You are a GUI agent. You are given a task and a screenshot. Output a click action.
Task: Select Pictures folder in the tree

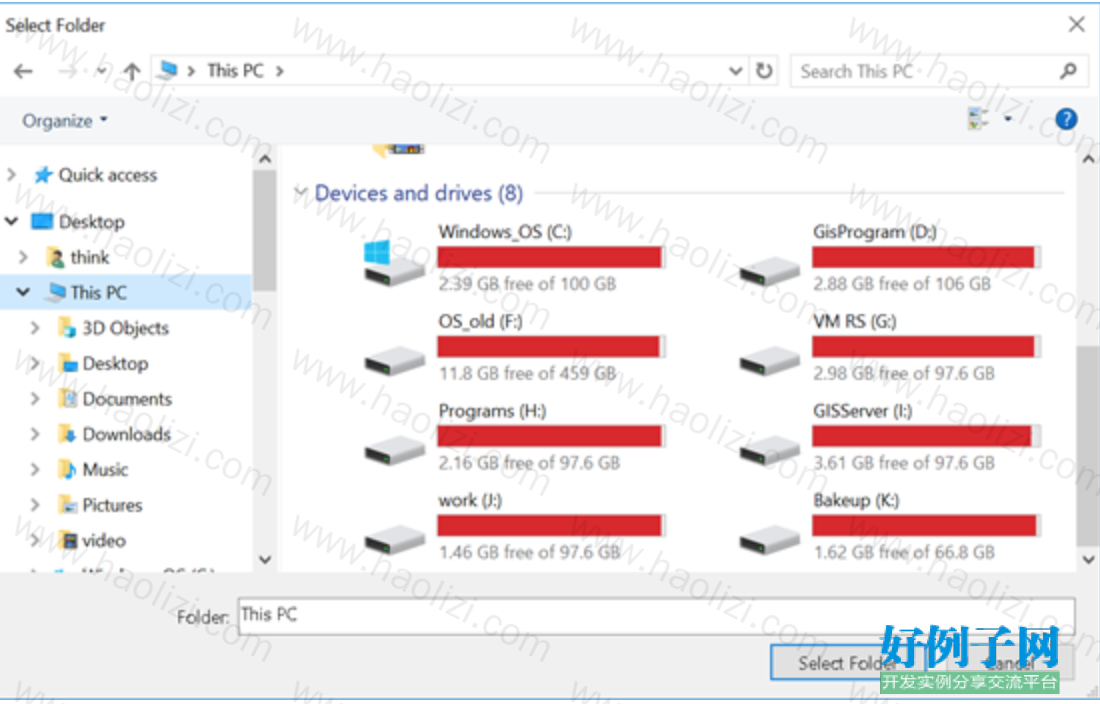tap(112, 505)
